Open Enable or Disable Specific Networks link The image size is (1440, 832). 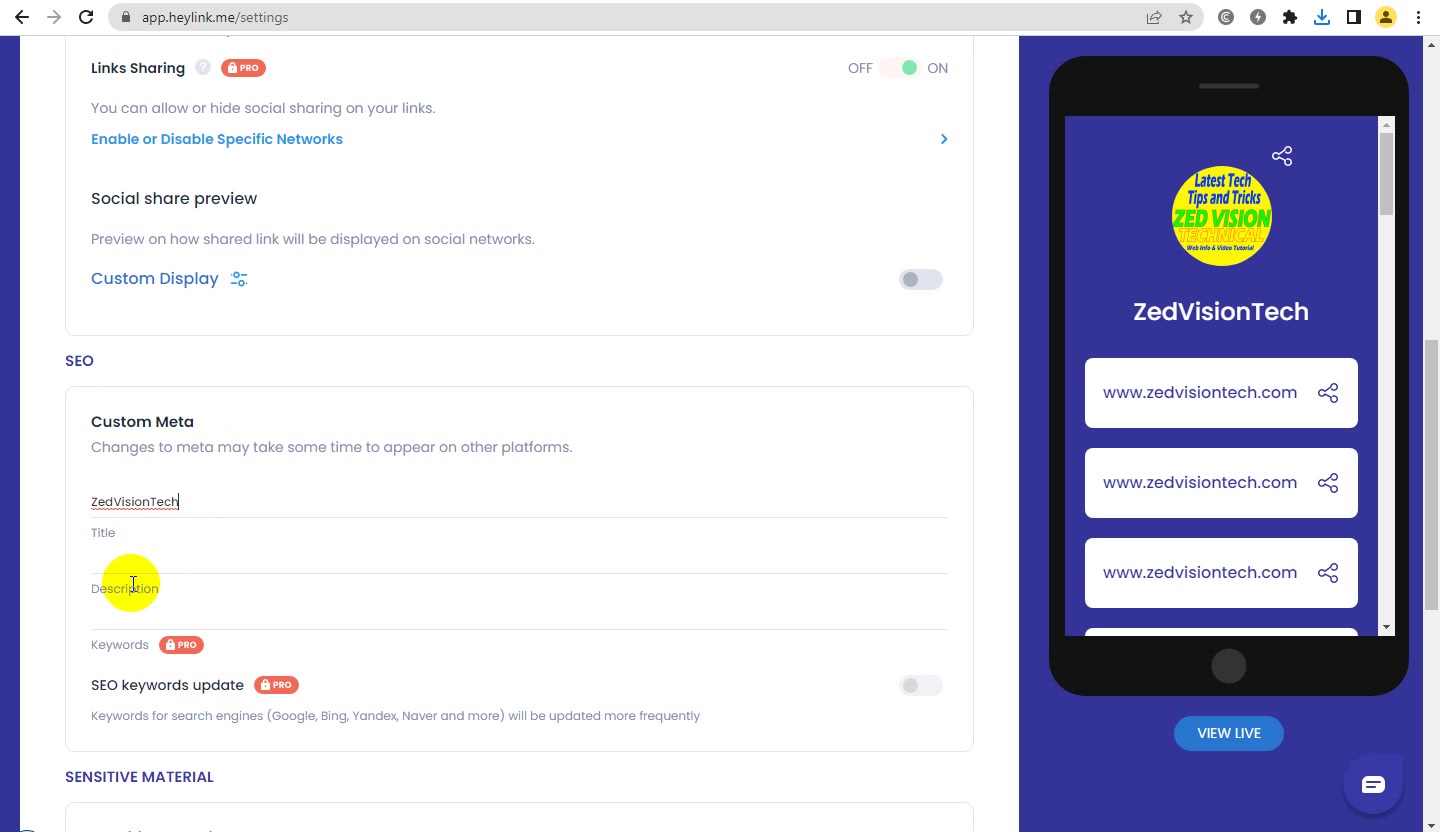(217, 139)
